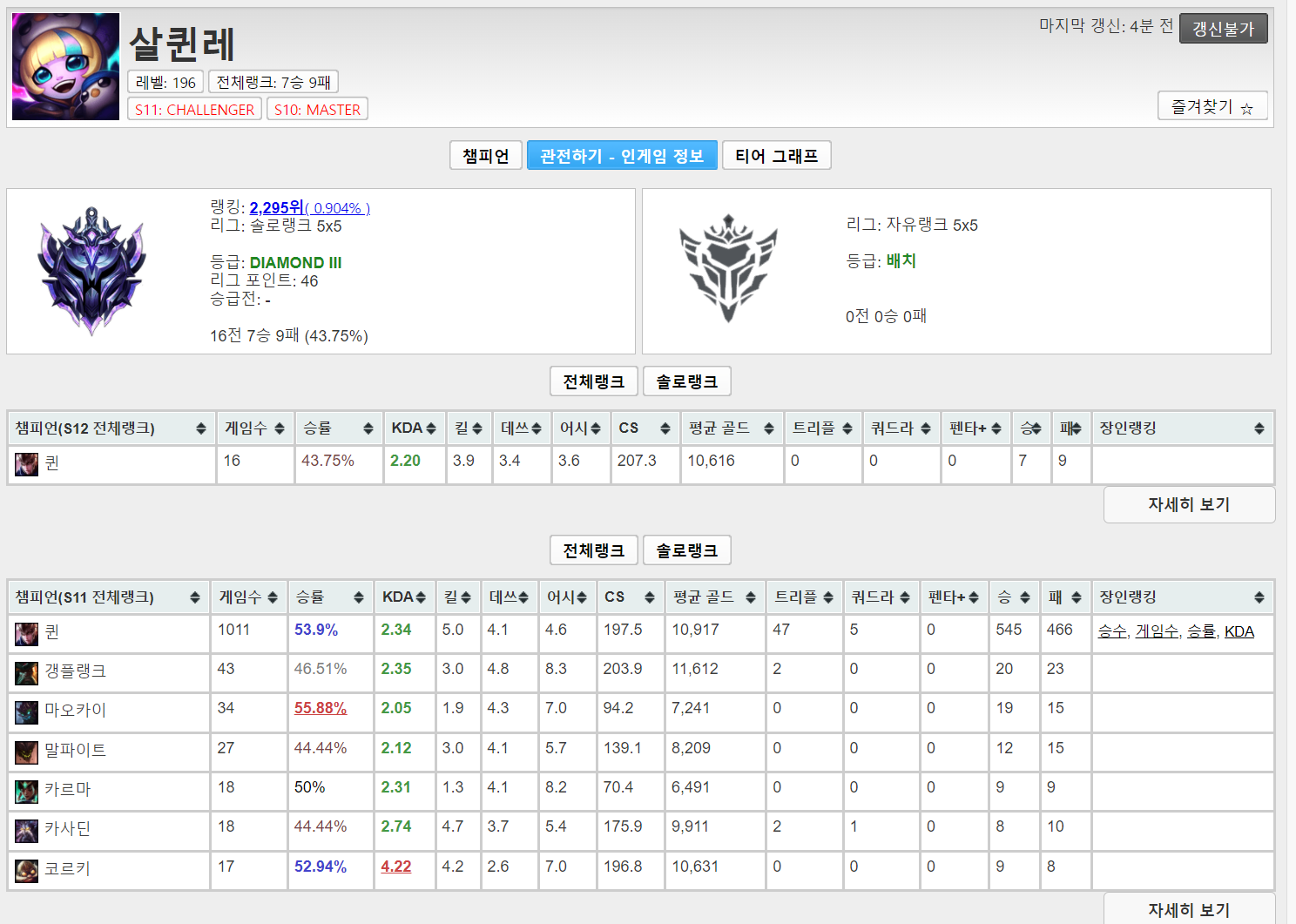Click 자세히 보기 under S11 table
The image size is (1296, 924).
(x=1189, y=909)
